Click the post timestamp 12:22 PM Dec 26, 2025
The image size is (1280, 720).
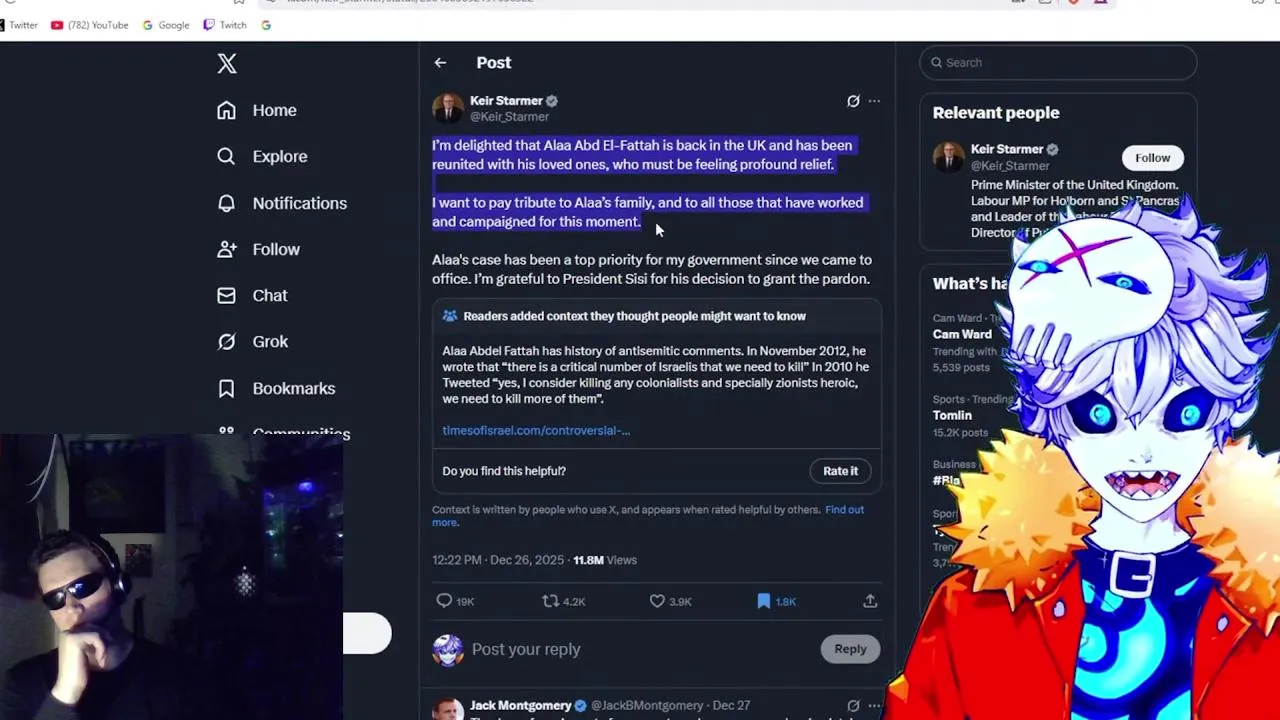498,560
